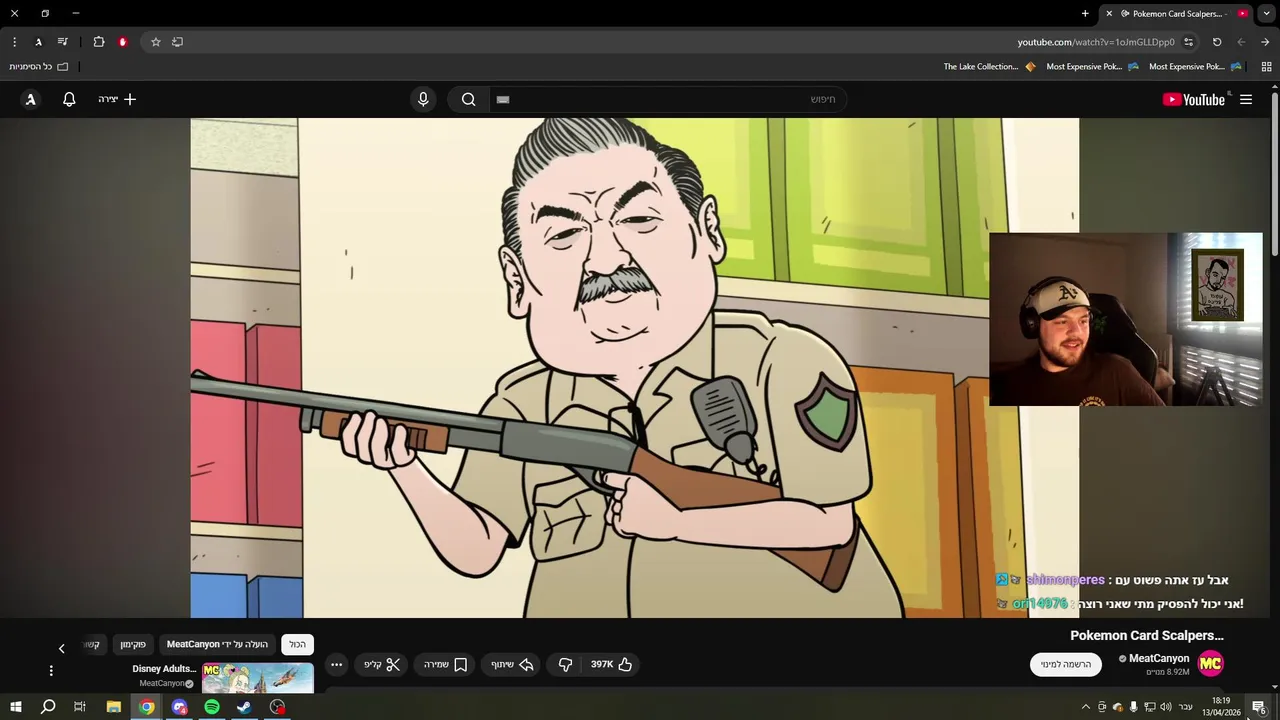Go to YouTube home via logo

[x=1194, y=99]
